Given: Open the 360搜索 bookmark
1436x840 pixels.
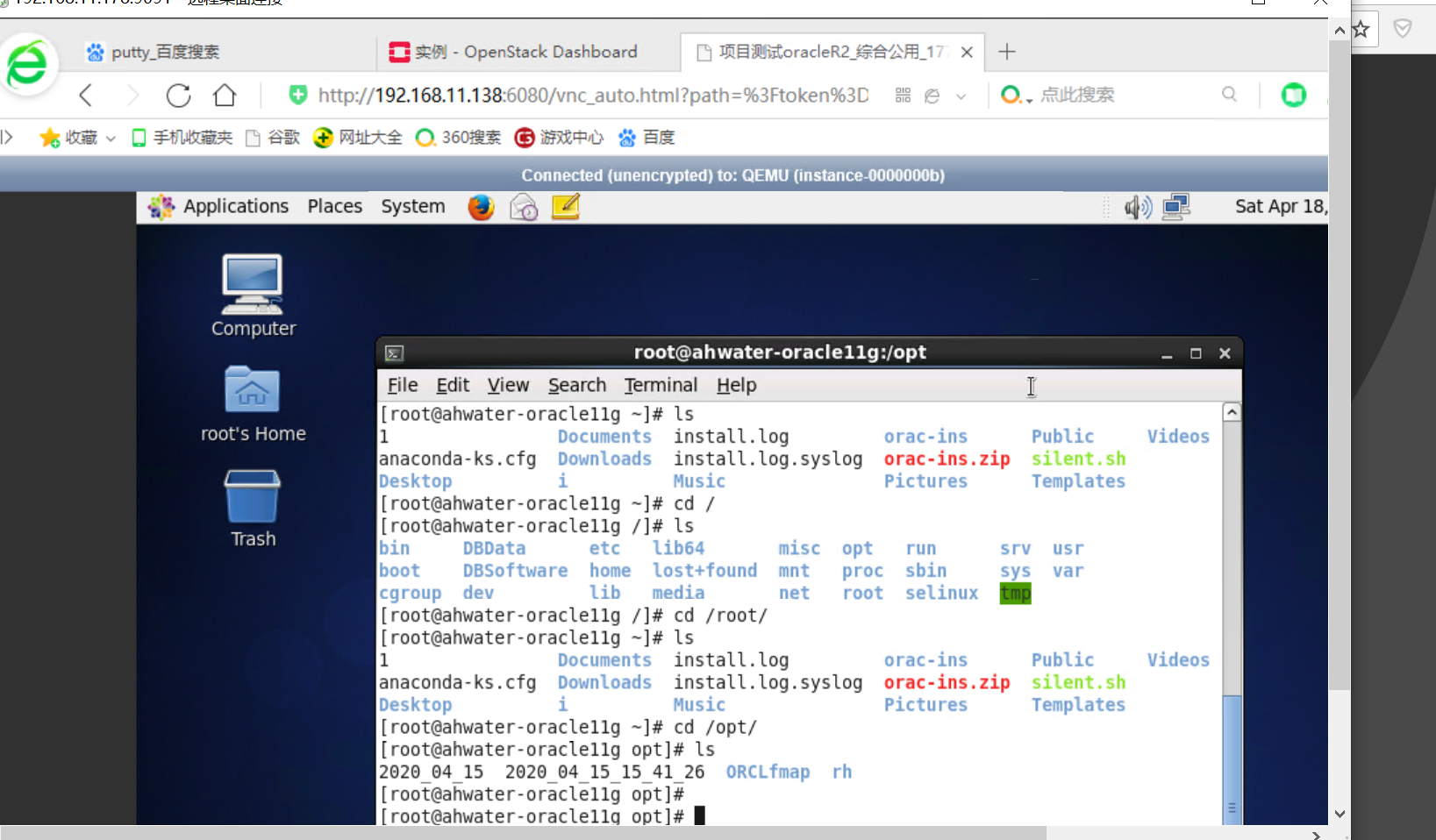Looking at the screenshot, I should pyautogui.click(x=458, y=138).
